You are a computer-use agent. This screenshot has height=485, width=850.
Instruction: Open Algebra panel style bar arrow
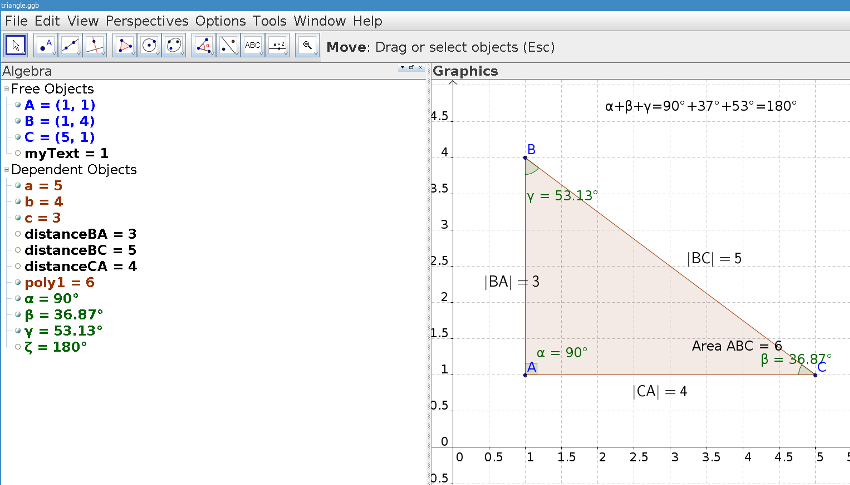point(402,67)
